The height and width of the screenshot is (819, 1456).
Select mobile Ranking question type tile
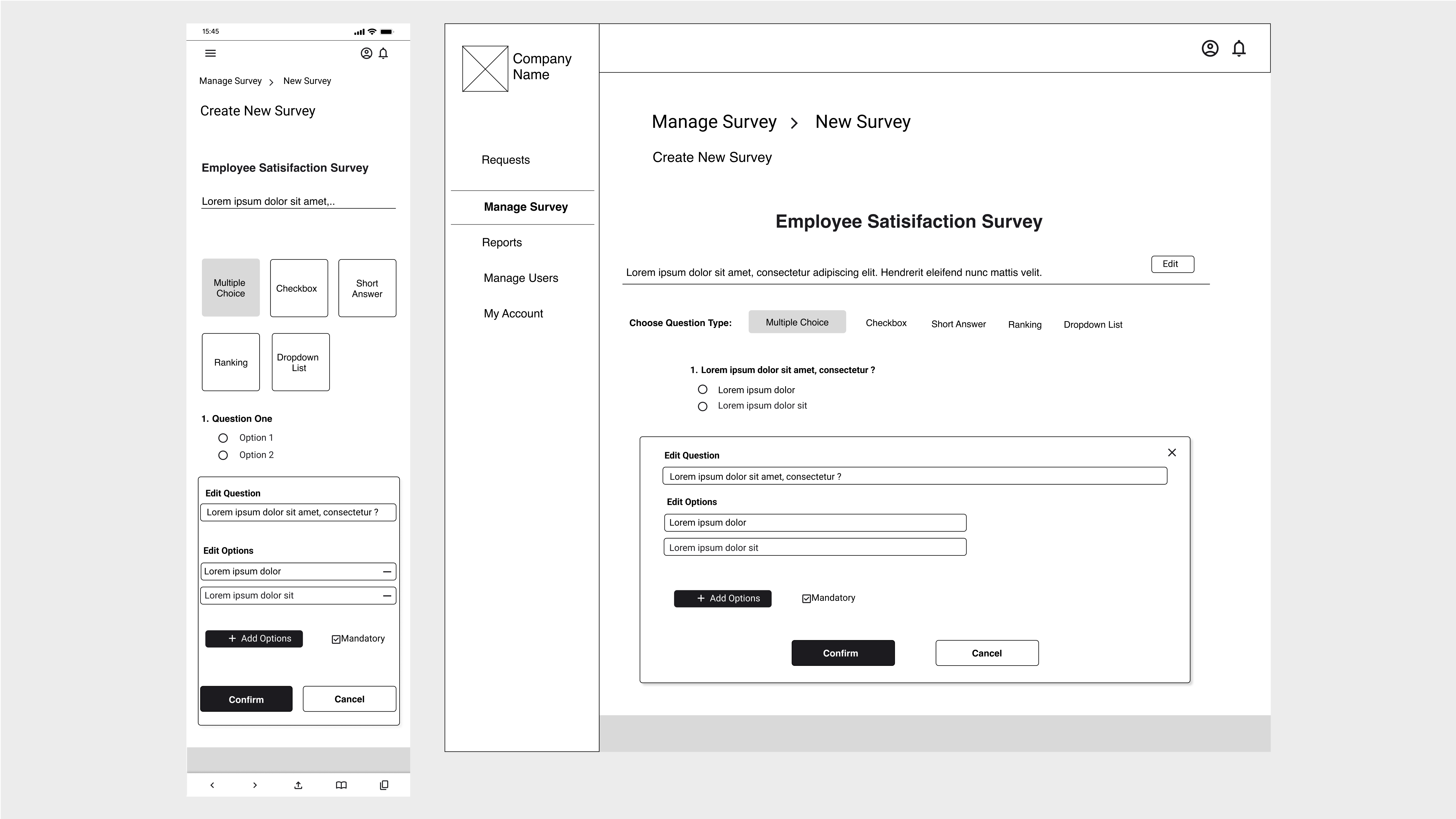(x=230, y=362)
